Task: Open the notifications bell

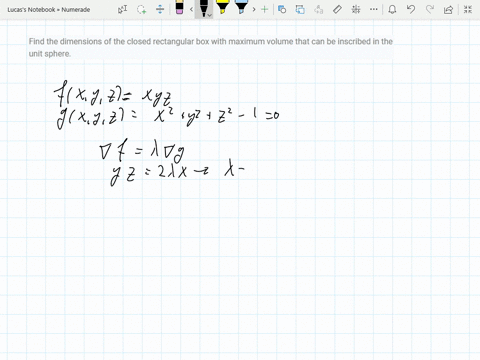Action: tap(392, 9)
